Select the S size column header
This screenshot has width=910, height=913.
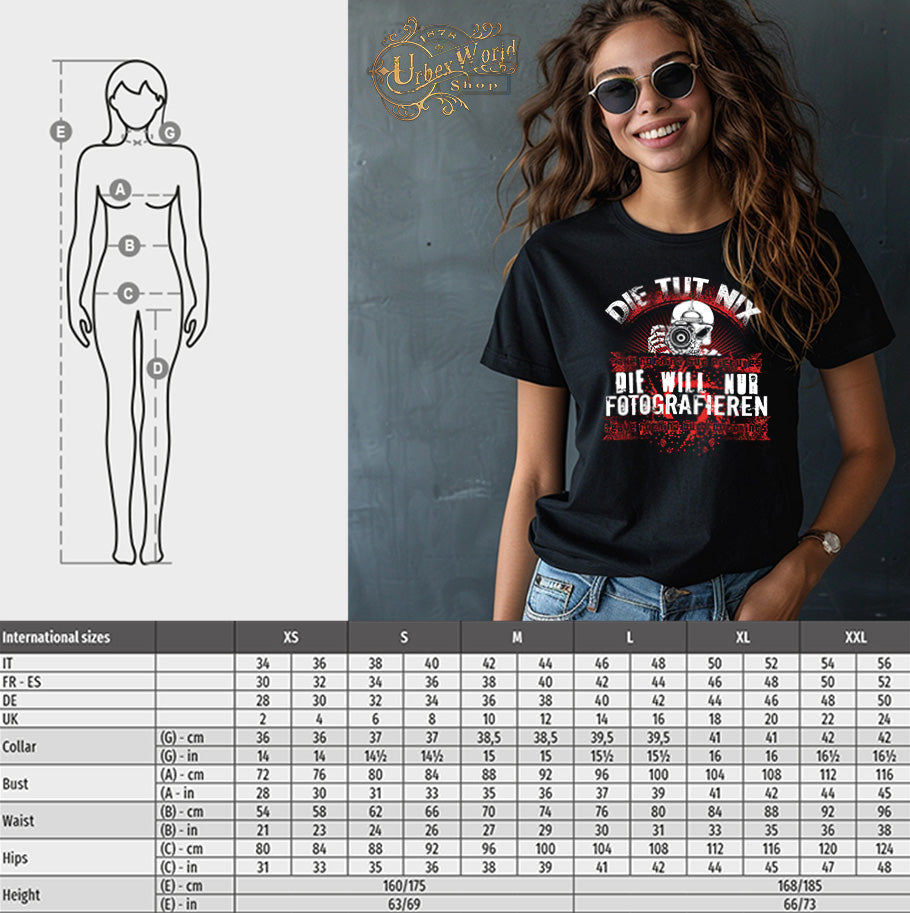404,637
